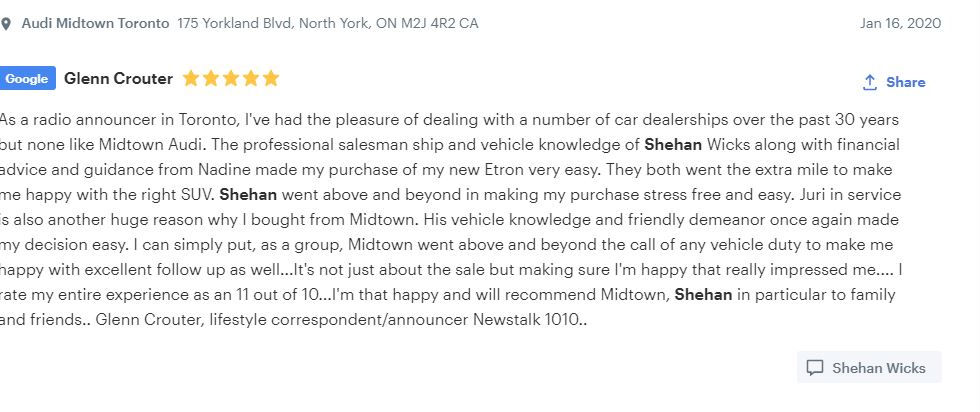The height and width of the screenshot is (412, 980).
Task: Select the third rating star
Action: click(x=230, y=78)
